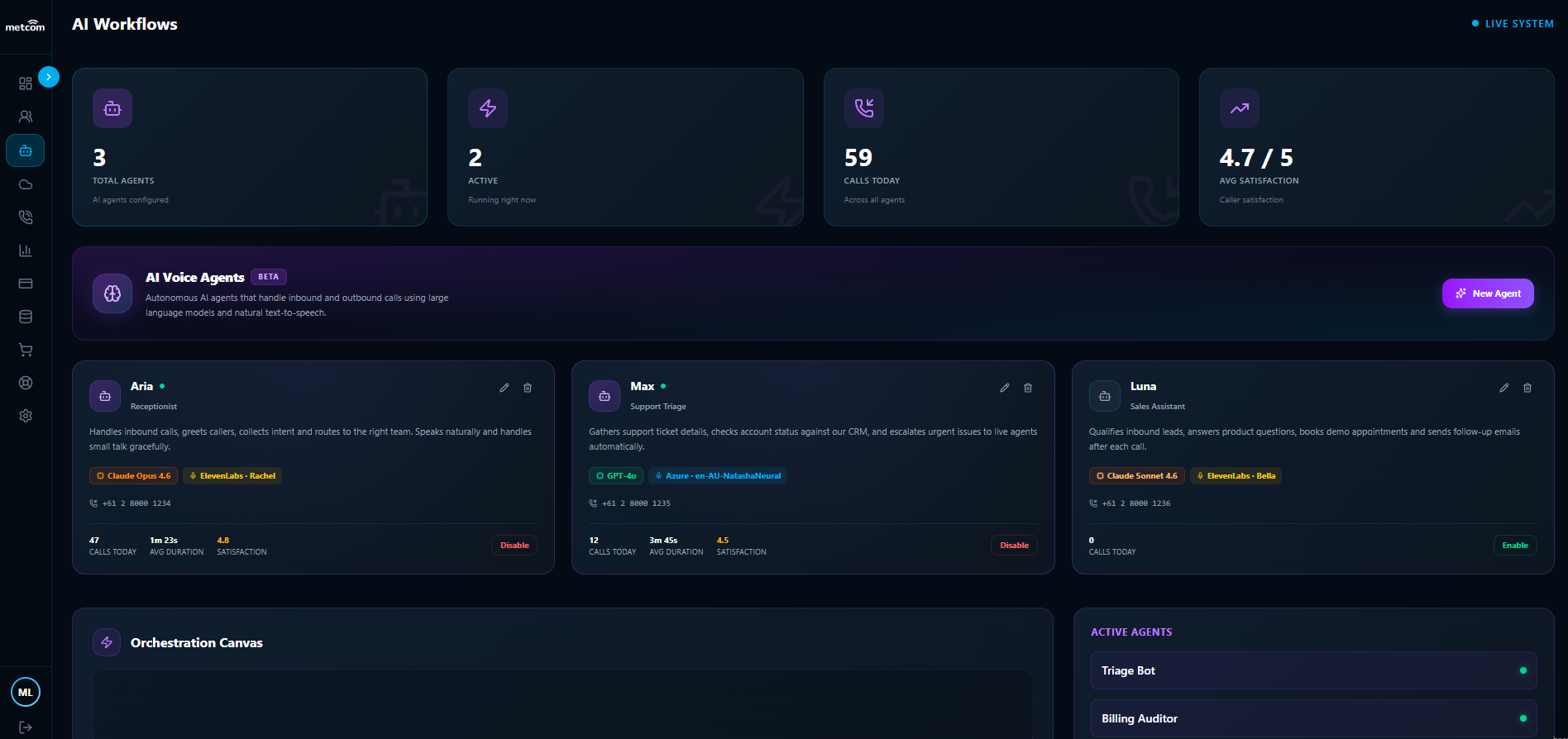The image size is (1568, 739).
Task: Open the lifebuoy support icon in sidebar
Action: click(26, 383)
